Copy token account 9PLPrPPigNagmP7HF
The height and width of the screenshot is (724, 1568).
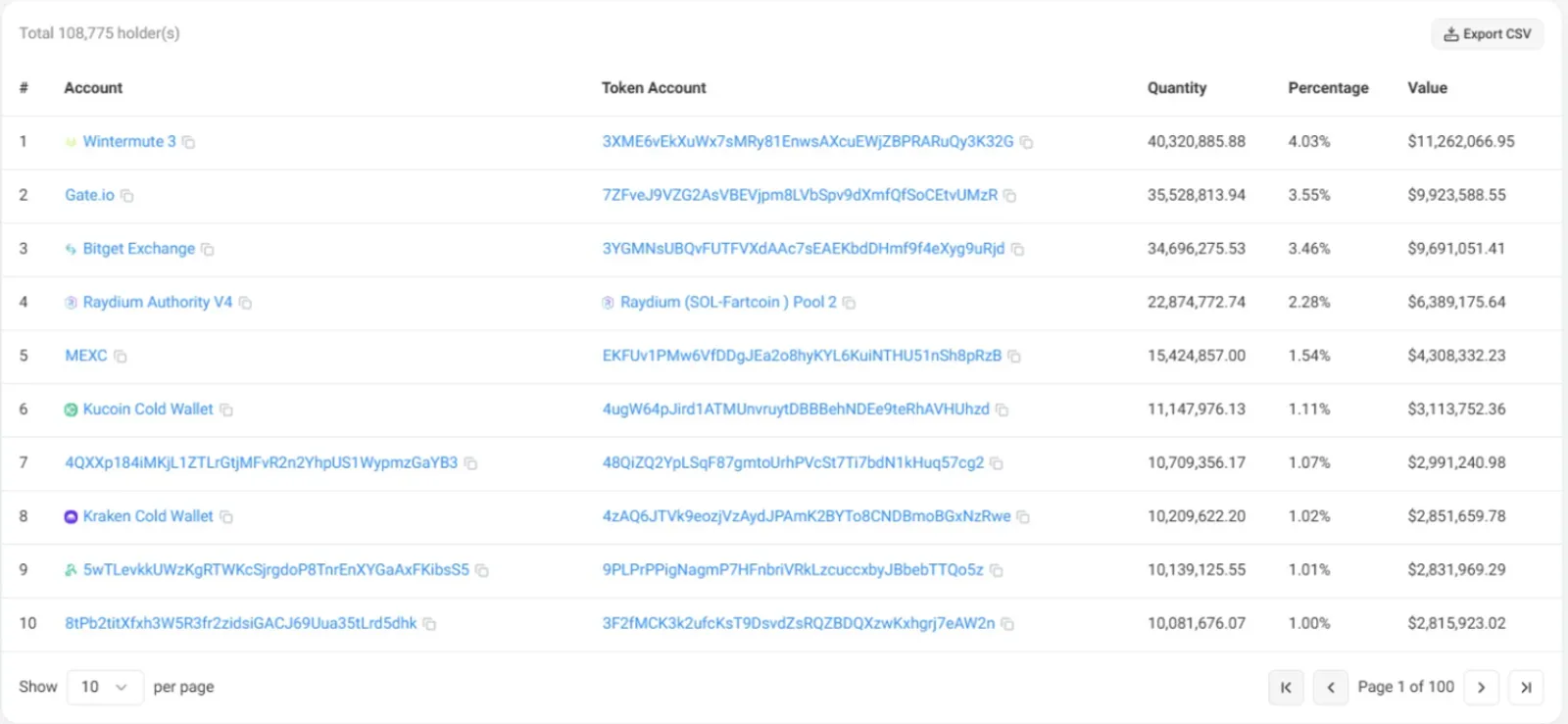pyautogui.click(x=996, y=570)
